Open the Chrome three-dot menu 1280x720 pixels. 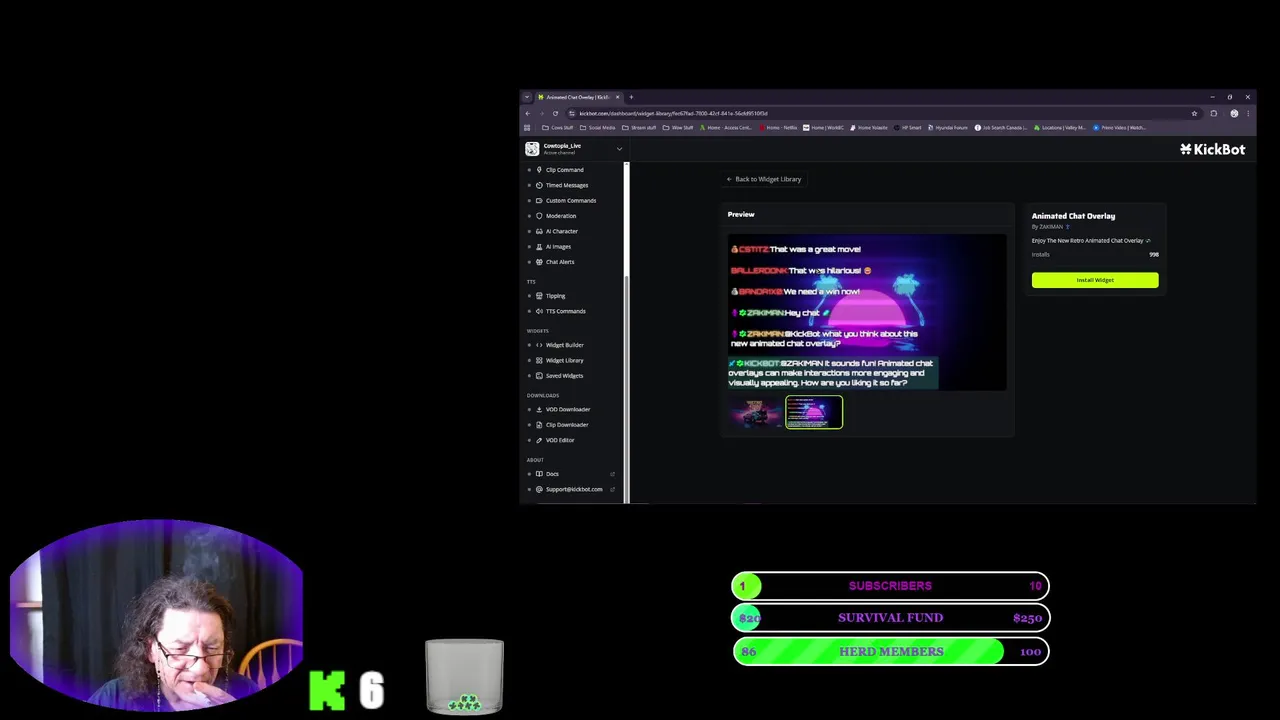tap(1247, 113)
